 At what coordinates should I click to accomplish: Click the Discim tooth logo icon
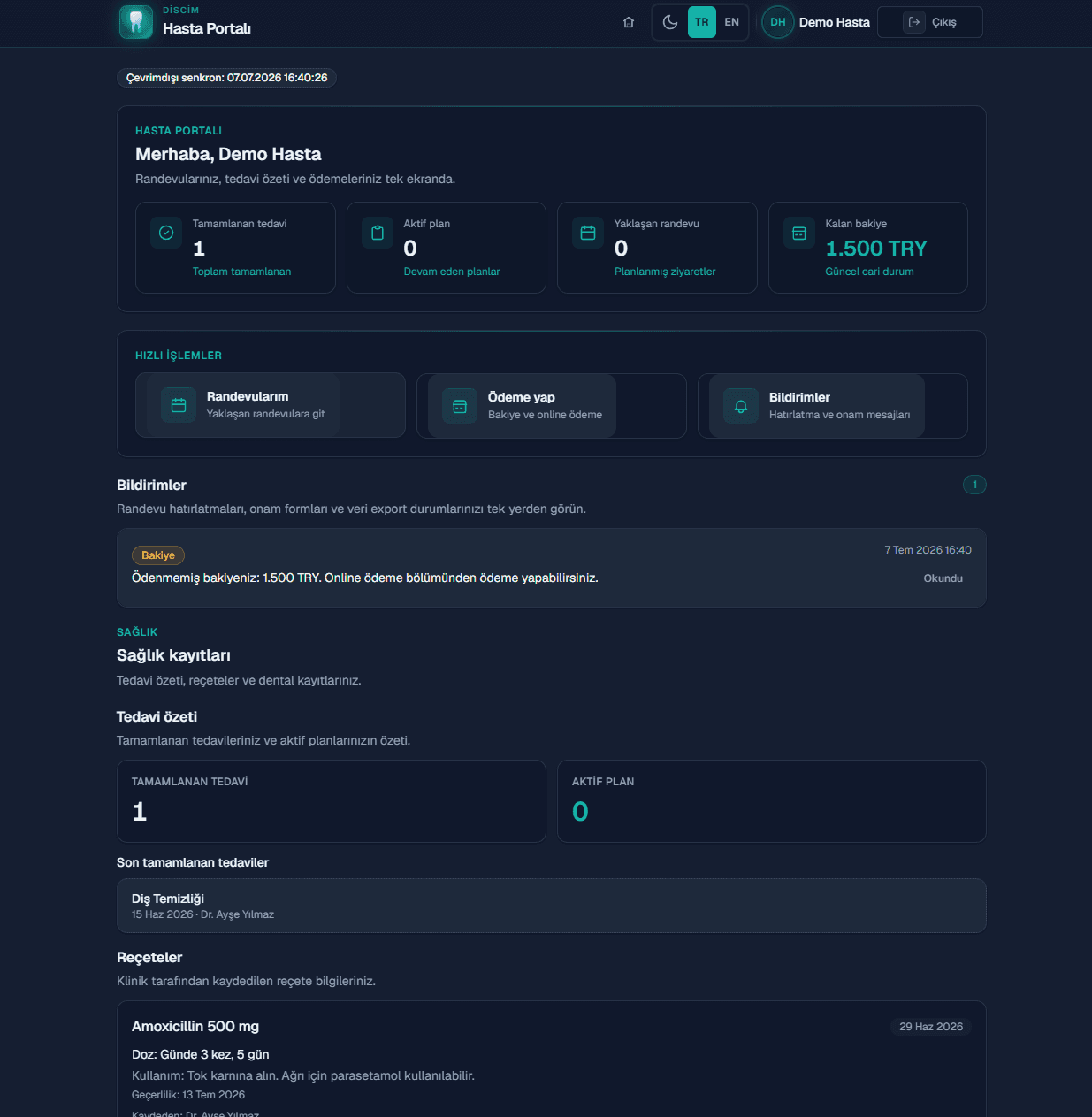click(136, 22)
